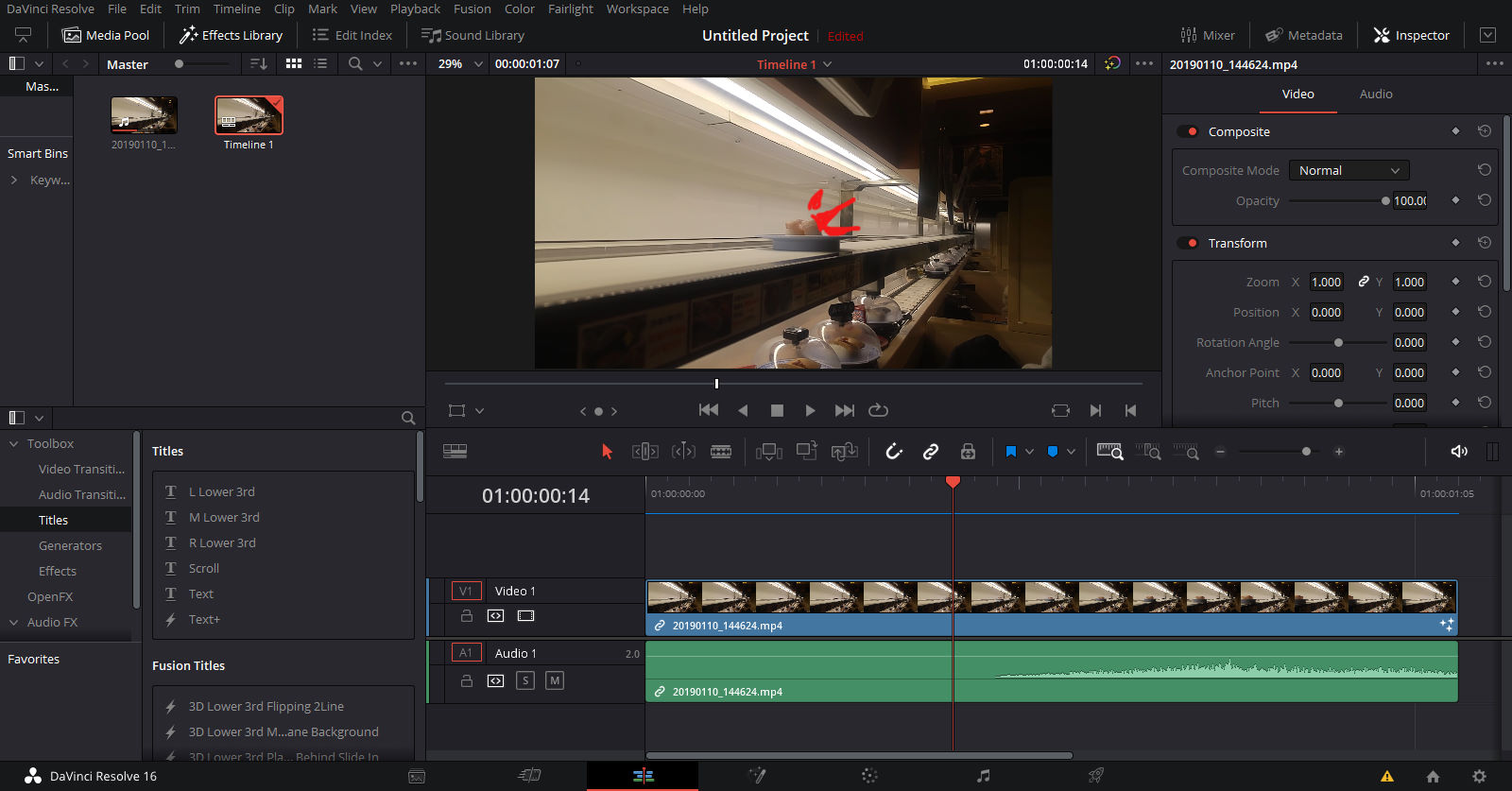Screen dimensions: 1512x791
Task: Select the arrow Selection mode tool
Action: [607, 452]
